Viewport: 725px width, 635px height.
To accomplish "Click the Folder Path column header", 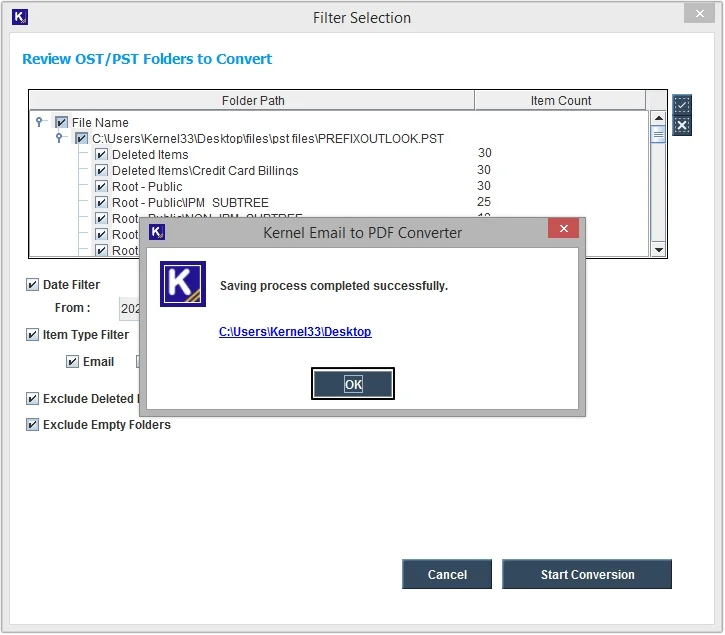I will pyautogui.click(x=252, y=100).
